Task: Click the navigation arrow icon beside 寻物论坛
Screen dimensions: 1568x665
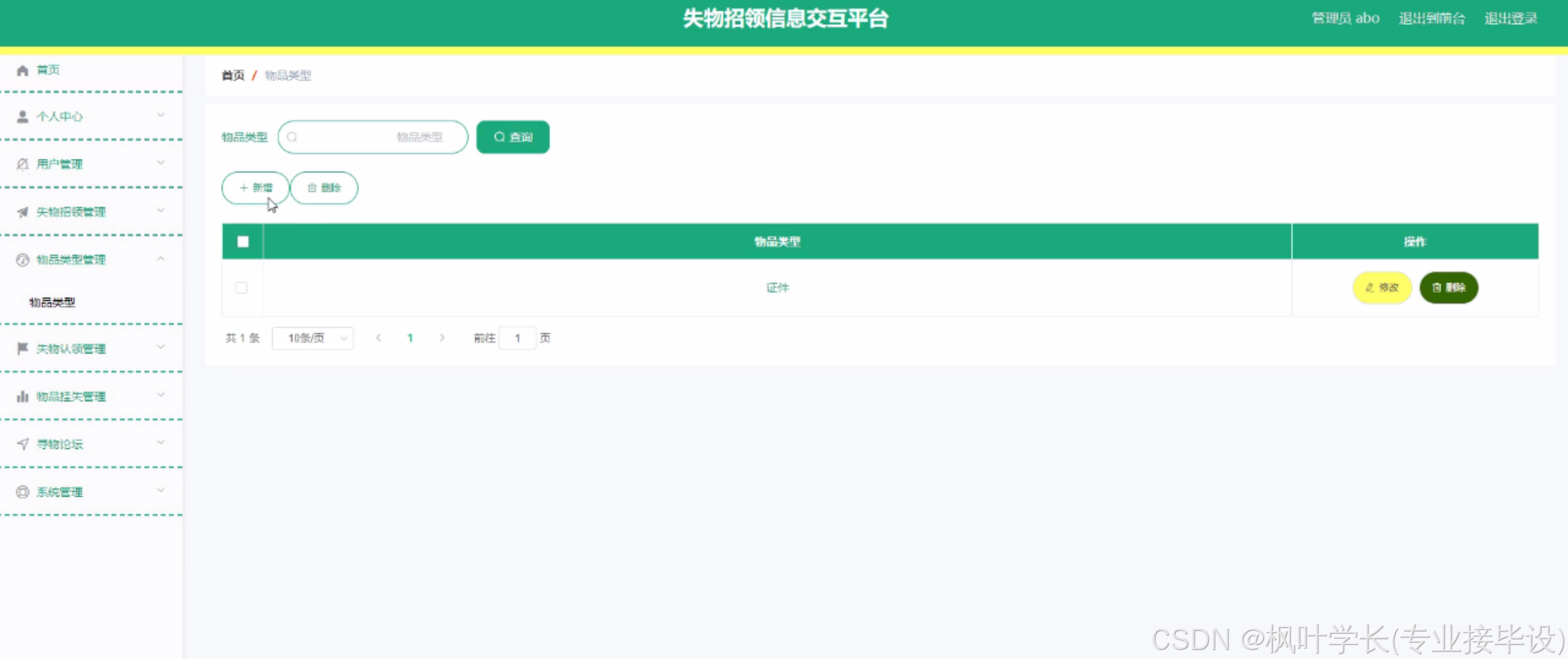Action: click(23, 444)
